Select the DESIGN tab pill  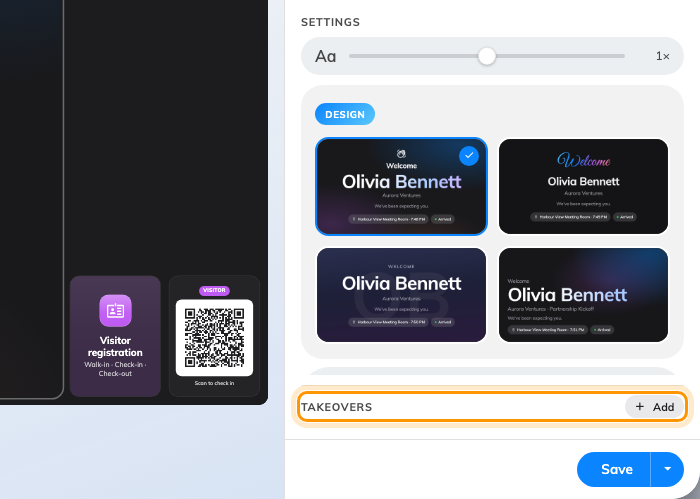tap(345, 114)
